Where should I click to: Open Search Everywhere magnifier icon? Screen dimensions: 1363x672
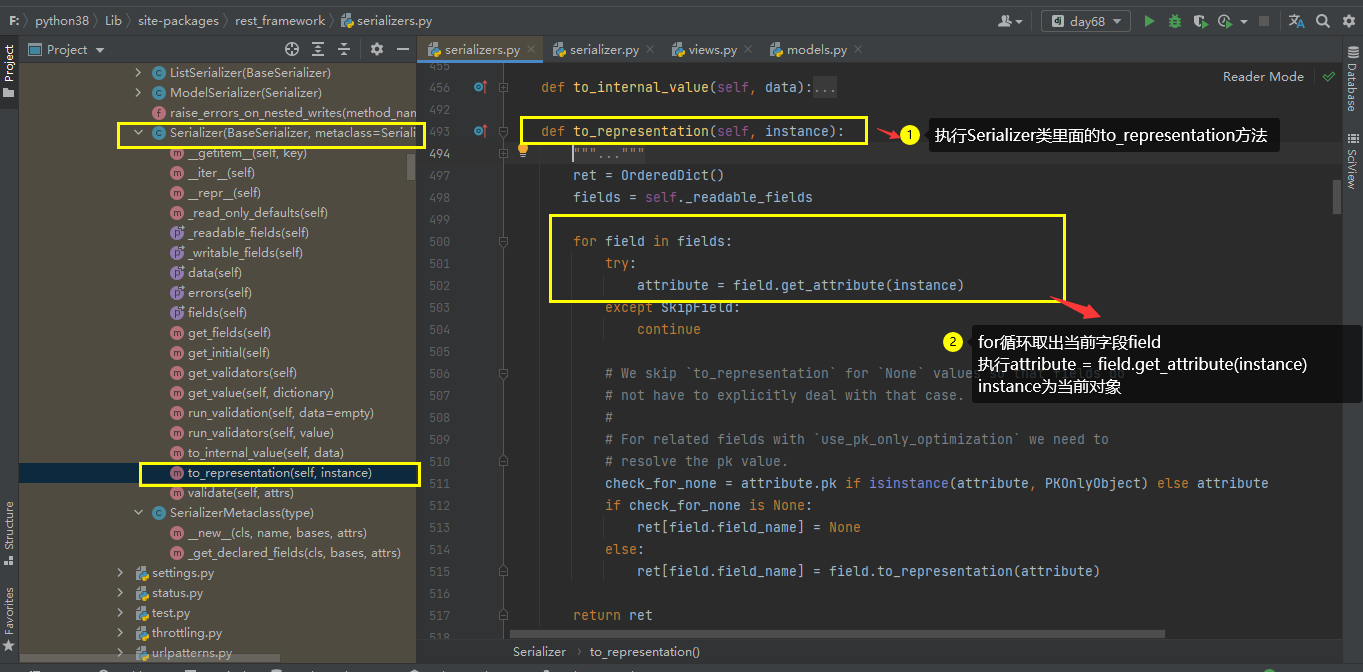pyautogui.click(x=1323, y=21)
